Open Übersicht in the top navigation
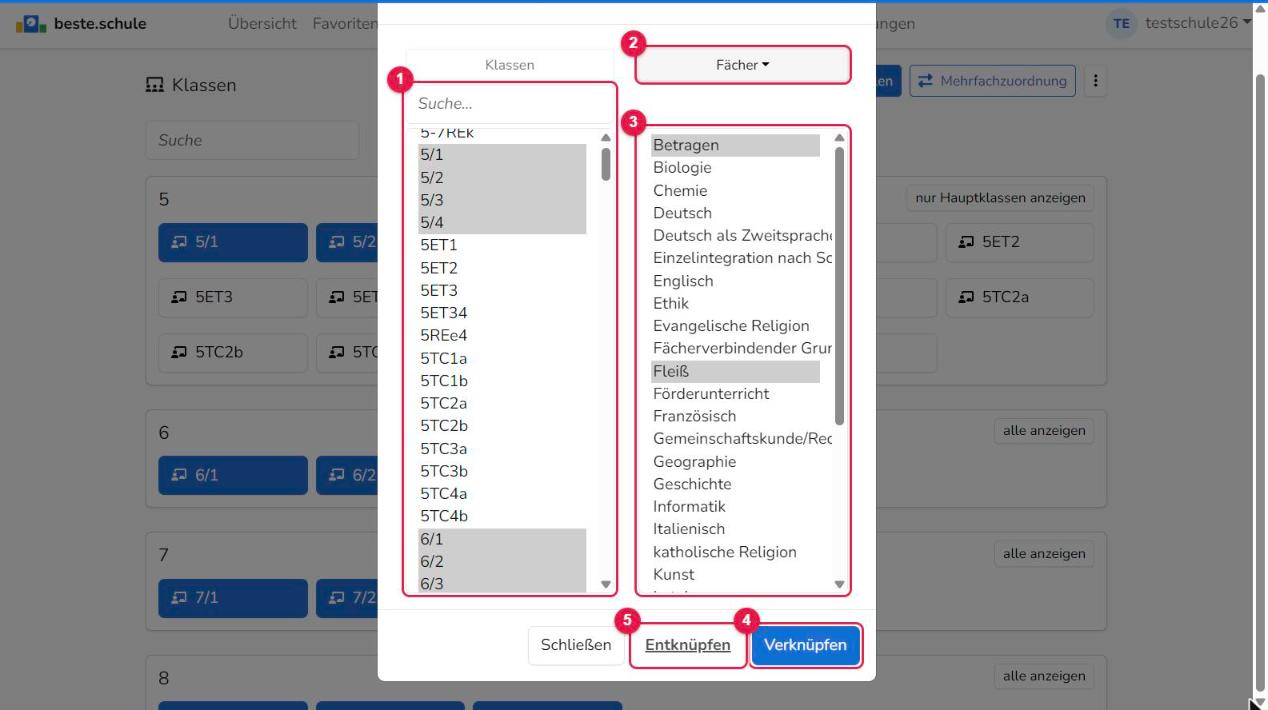This screenshot has height=710, width=1268. coord(262,23)
